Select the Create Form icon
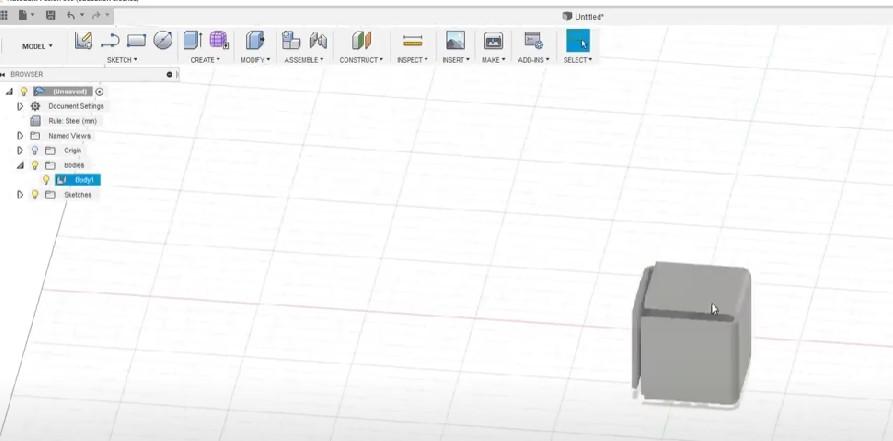Image resolution: width=893 pixels, height=441 pixels. [219, 40]
